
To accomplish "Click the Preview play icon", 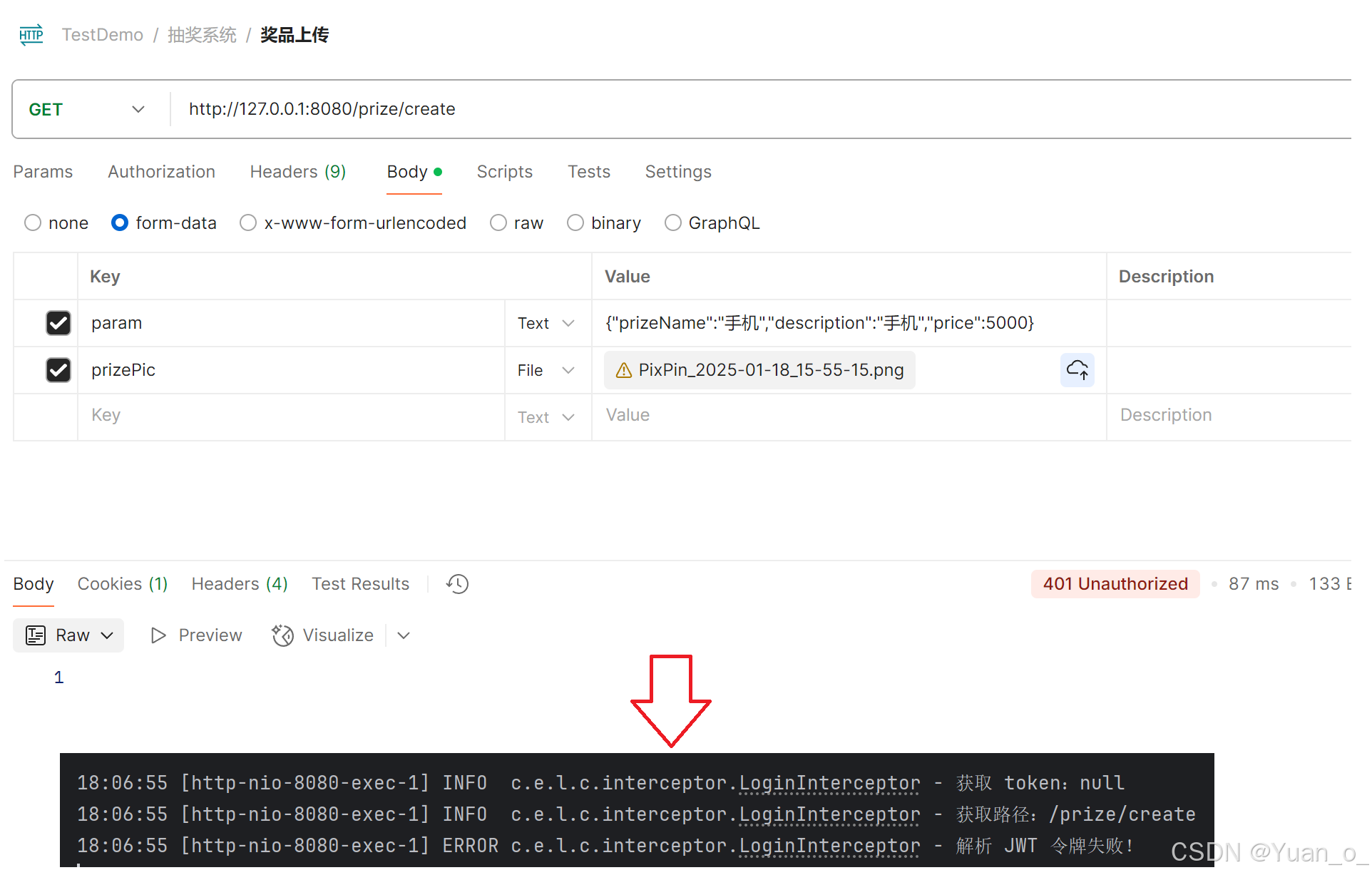I will tap(158, 635).
